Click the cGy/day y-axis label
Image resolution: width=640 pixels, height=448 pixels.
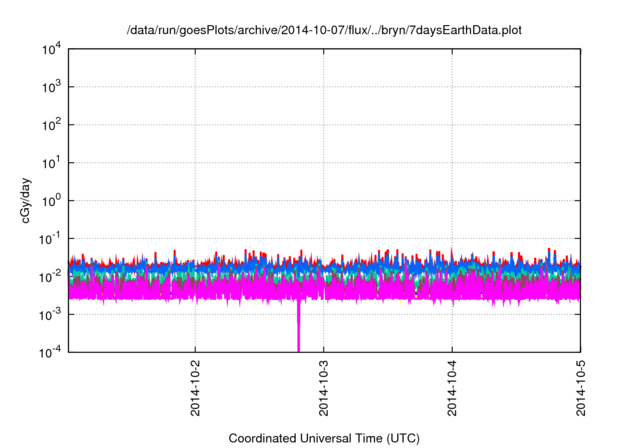pyautogui.click(x=25, y=200)
